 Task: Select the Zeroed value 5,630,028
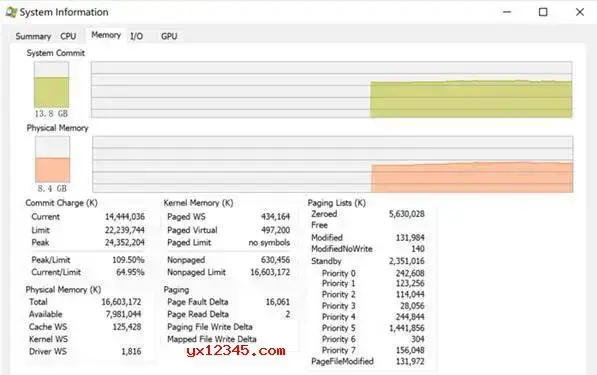(x=406, y=214)
